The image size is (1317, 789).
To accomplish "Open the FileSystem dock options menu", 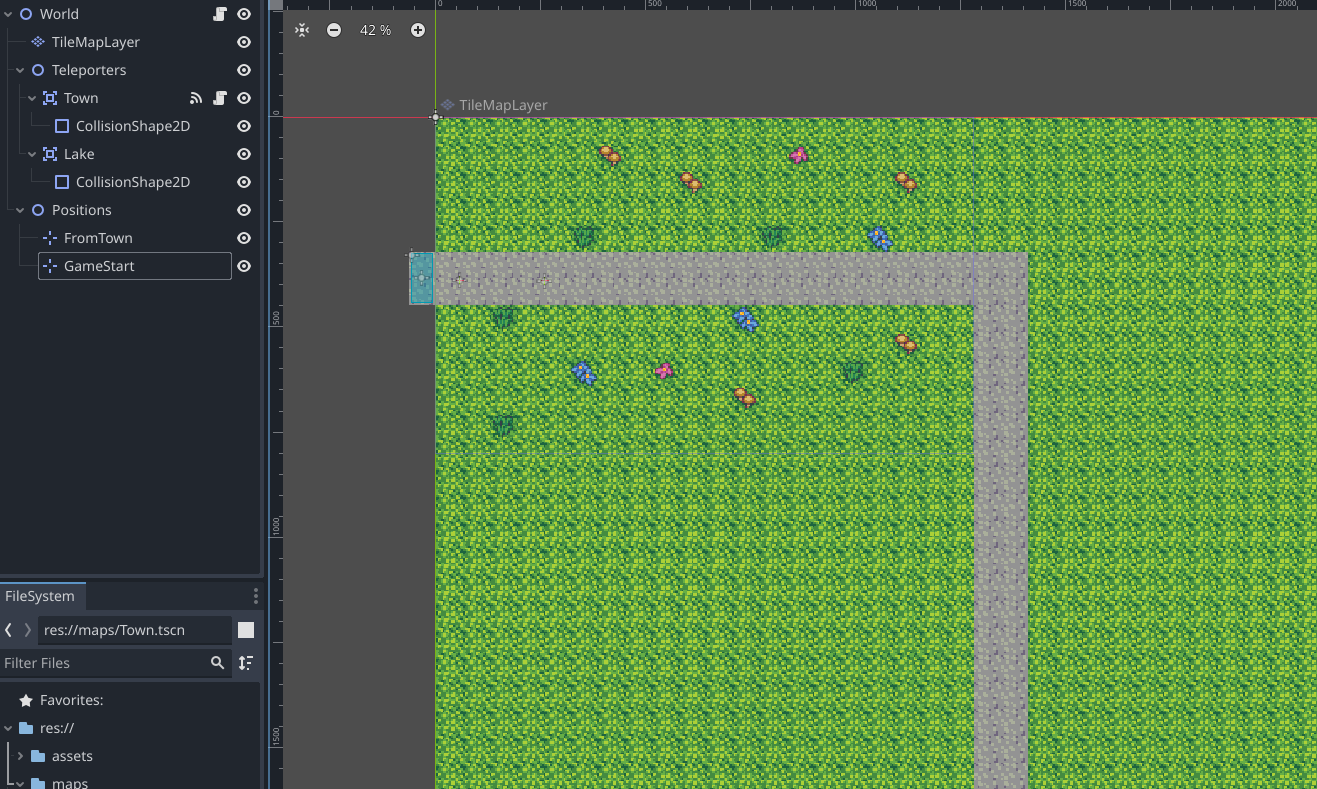I will 255,596.
